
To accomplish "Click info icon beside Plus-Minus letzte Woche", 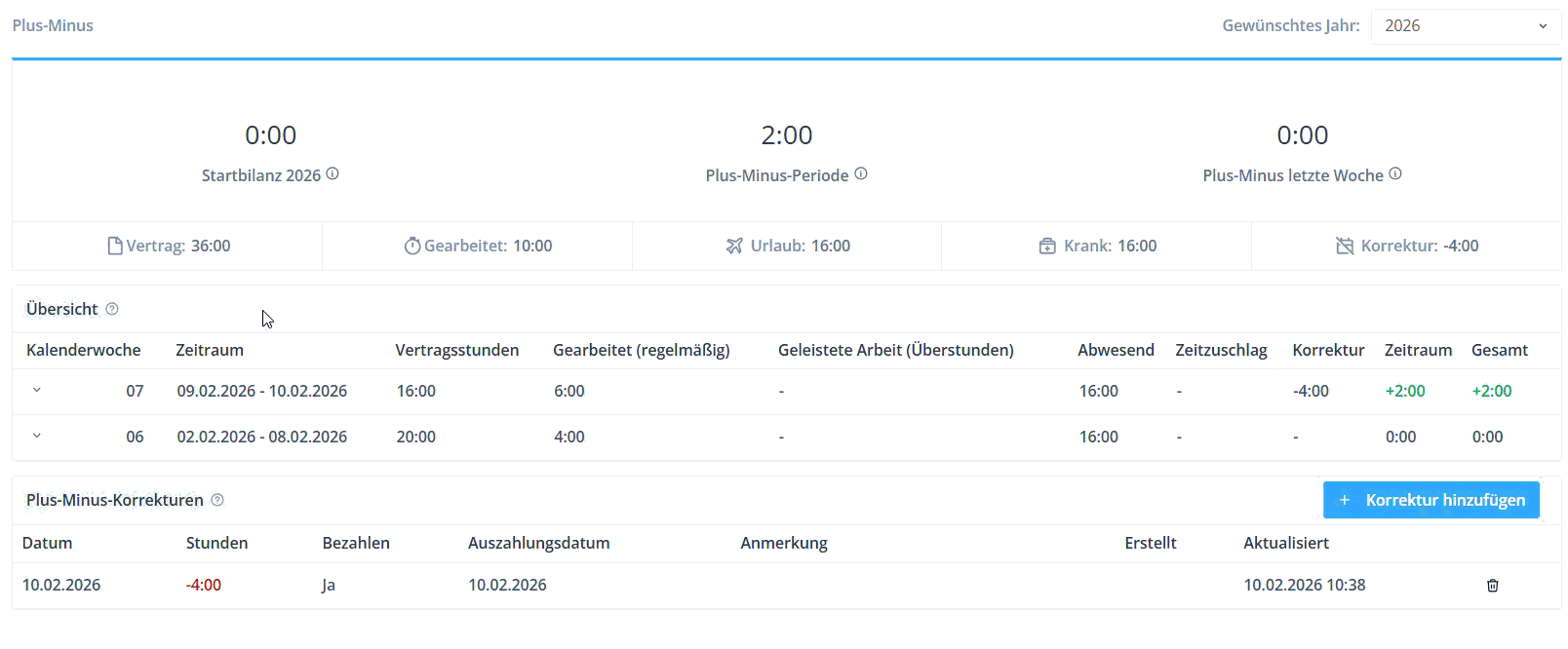I will tap(1395, 174).
